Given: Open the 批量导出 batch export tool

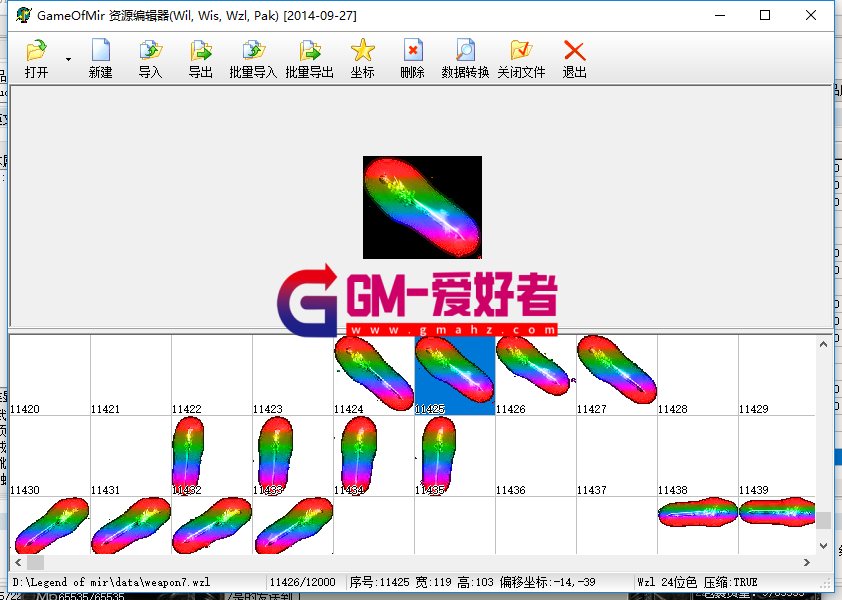Looking at the screenshot, I should 309,58.
